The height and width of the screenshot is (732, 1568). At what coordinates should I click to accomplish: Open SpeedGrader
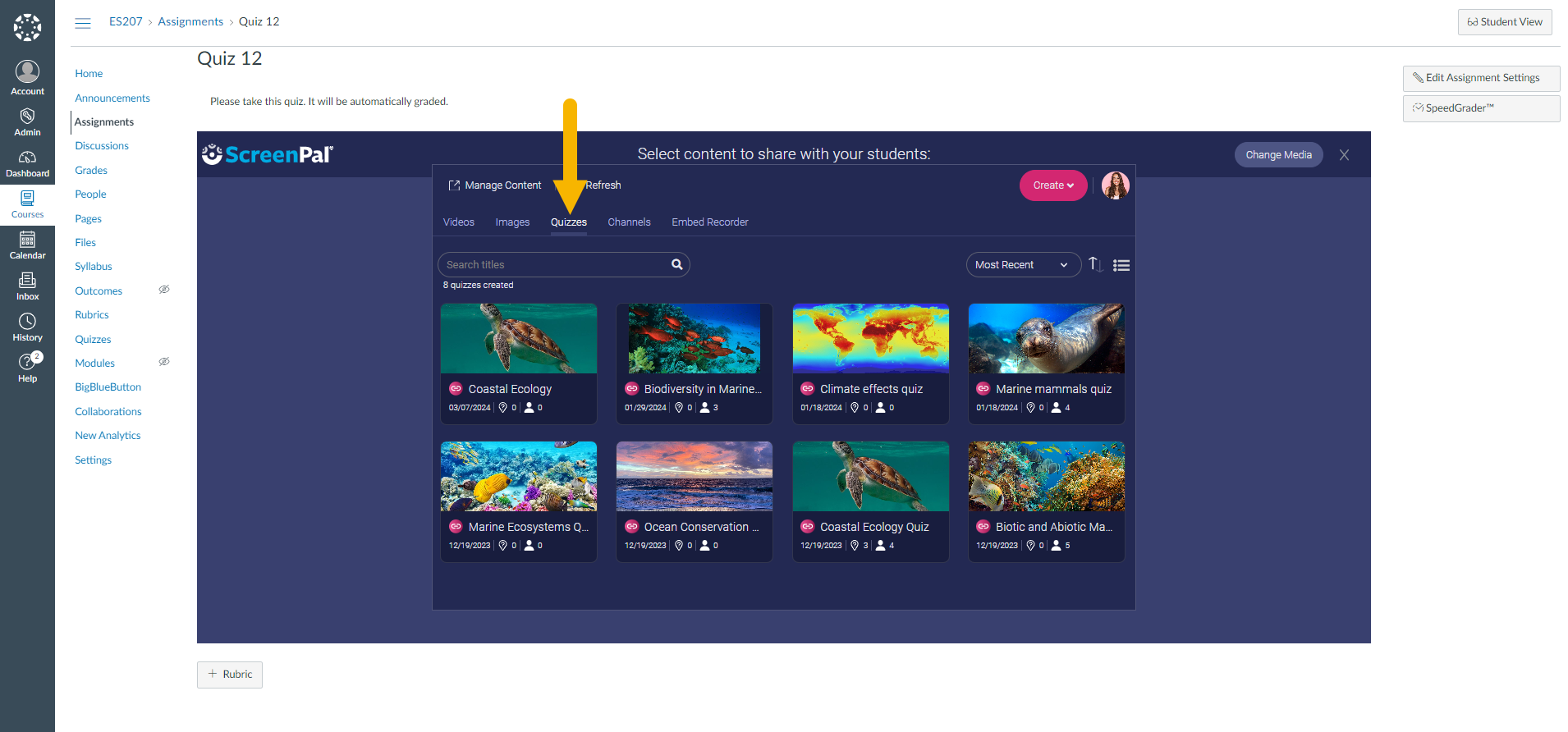click(1482, 108)
